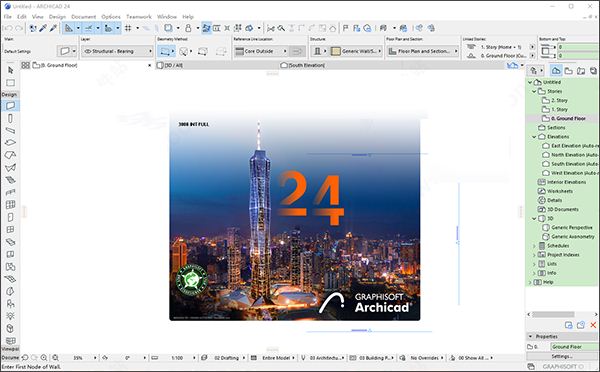Open the File menu
This screenshot has width=600, height=372.
[8, 17]
